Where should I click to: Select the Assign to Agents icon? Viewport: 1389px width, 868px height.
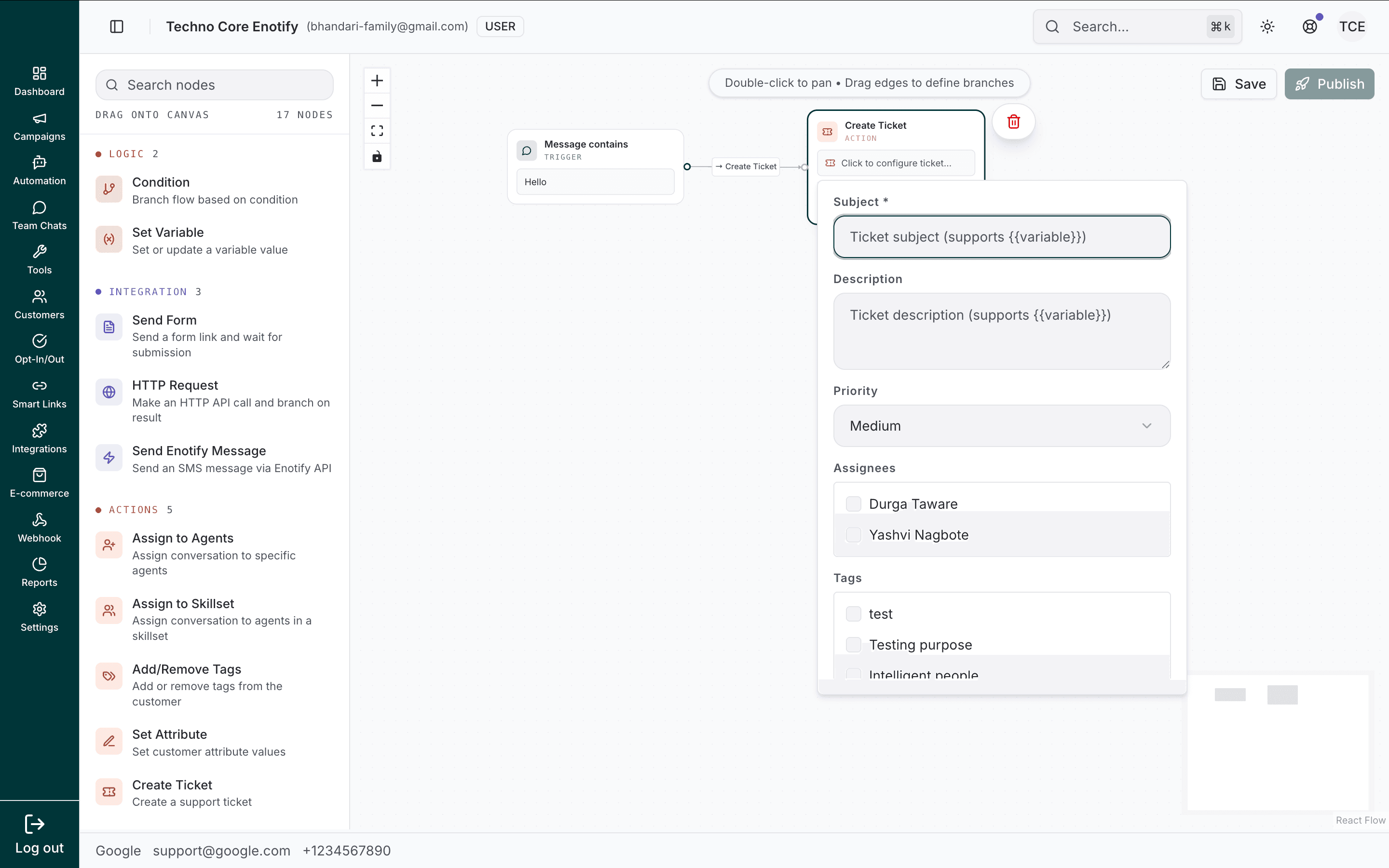(x=109, y=545)
